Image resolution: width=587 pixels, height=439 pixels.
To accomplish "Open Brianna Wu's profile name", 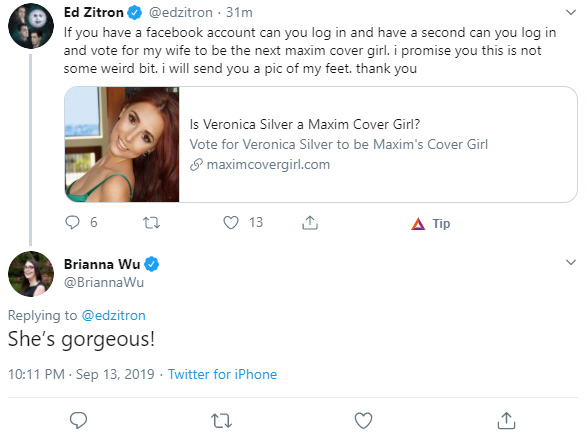I will click(102, 264).
